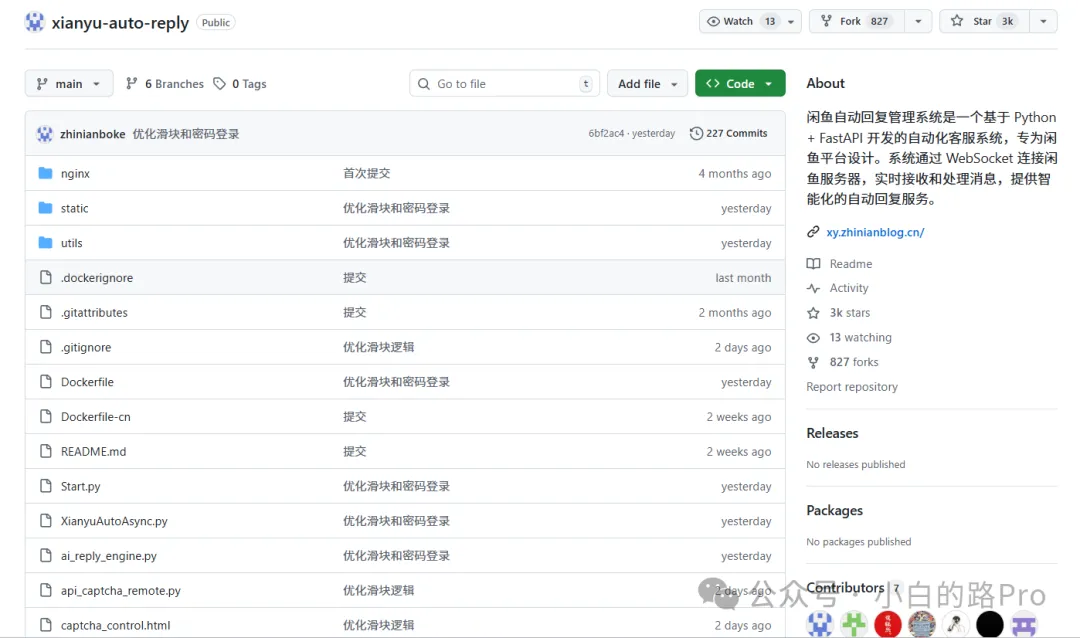This screenshot has height=638, width=1080.
Task: Open the static folder icon
Action: click(45, 208)
